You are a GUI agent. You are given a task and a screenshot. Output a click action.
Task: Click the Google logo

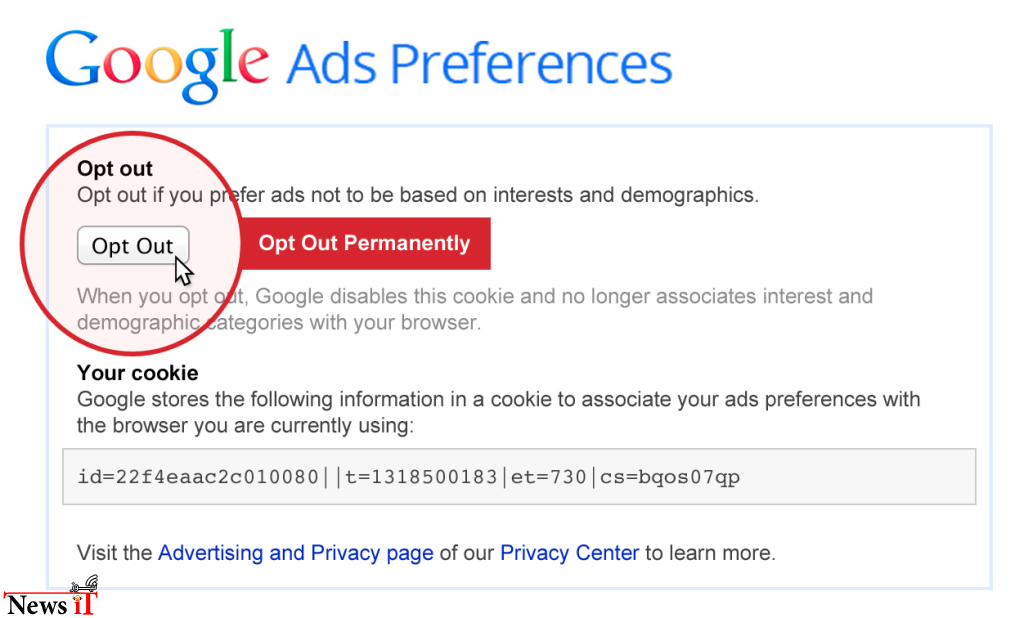coord(157,65)
